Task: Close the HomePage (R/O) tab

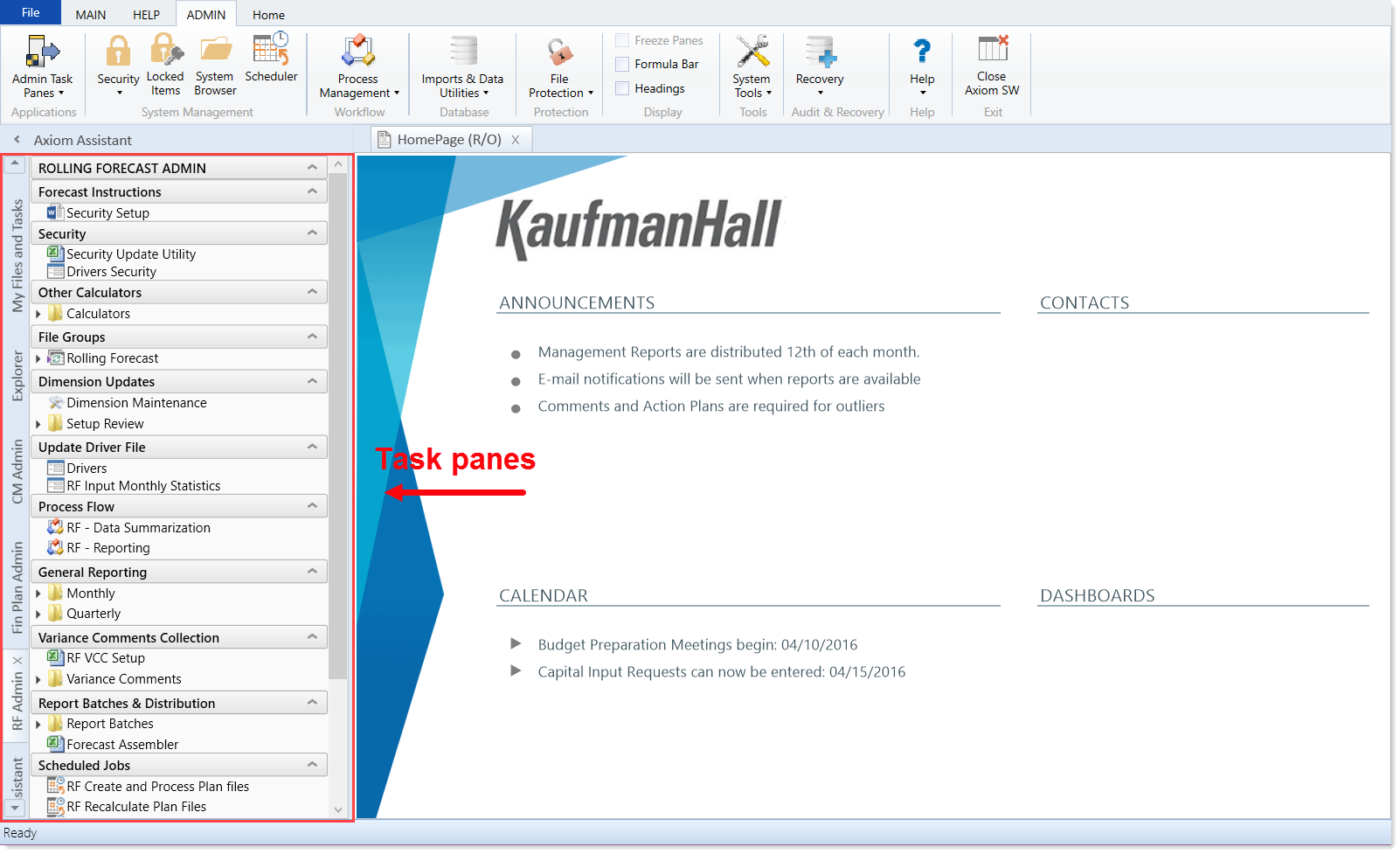Action: [x=516, y=140]
